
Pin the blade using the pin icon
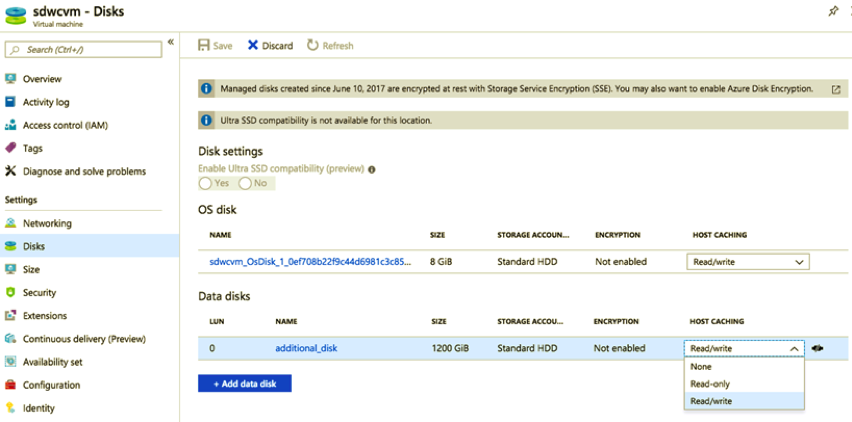click(x=832, y=11)
